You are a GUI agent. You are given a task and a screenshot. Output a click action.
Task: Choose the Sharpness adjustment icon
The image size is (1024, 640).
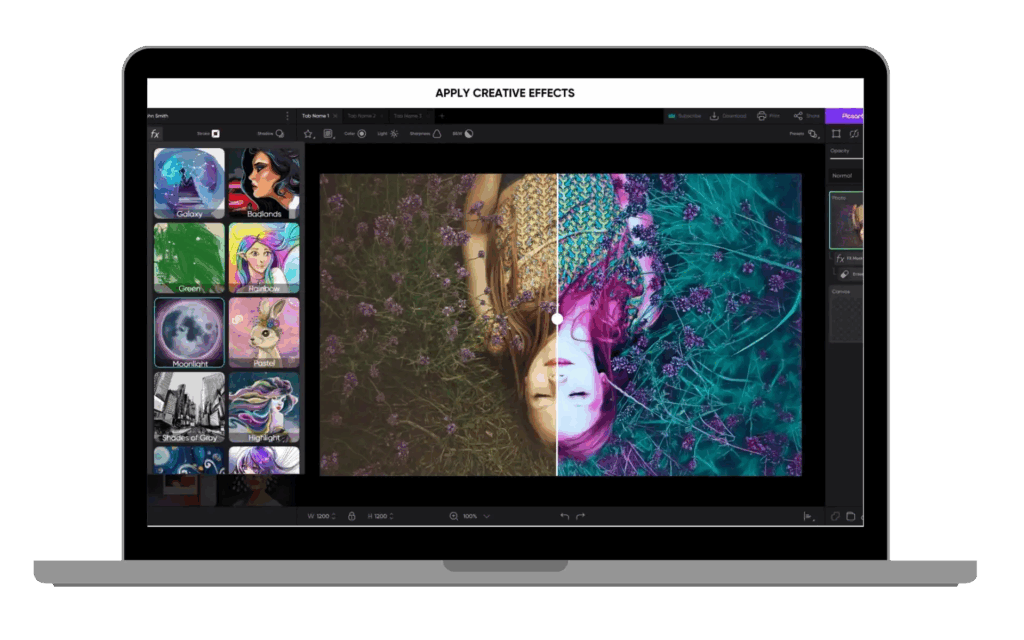click(436, 133)
